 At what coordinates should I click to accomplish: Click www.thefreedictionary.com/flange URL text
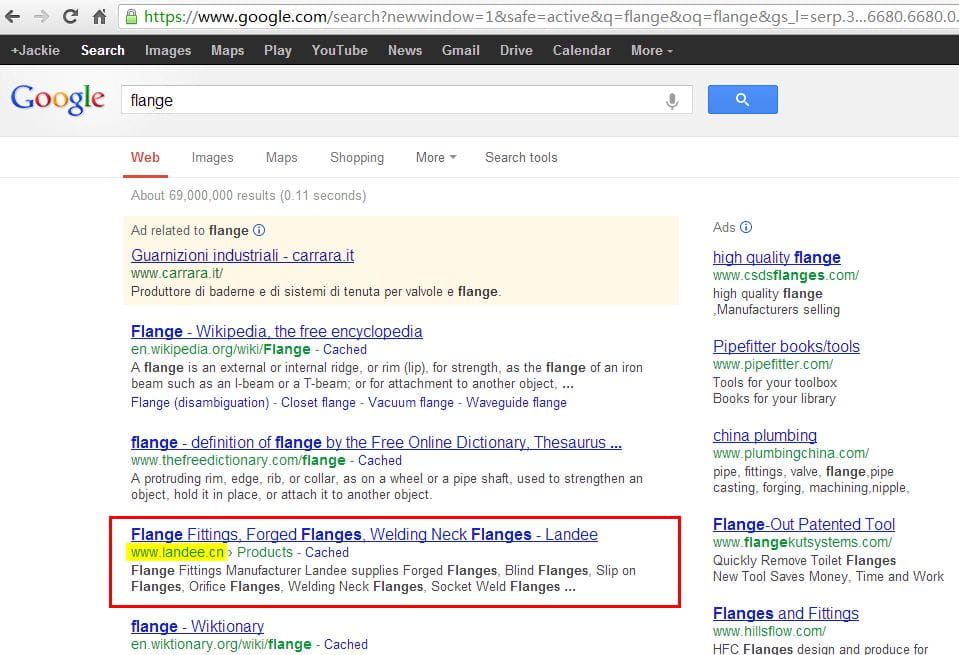pos(239,460)
